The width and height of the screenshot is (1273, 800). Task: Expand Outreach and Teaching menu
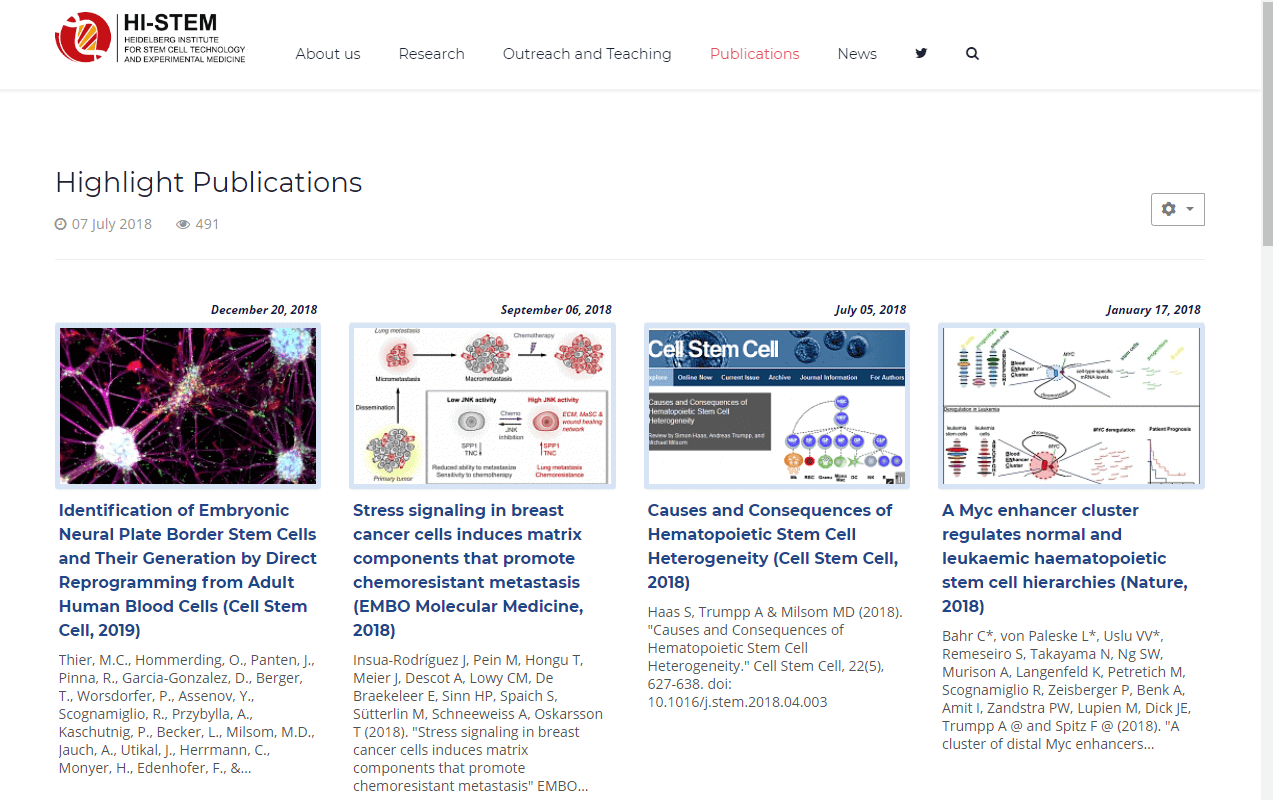point(587,54)
